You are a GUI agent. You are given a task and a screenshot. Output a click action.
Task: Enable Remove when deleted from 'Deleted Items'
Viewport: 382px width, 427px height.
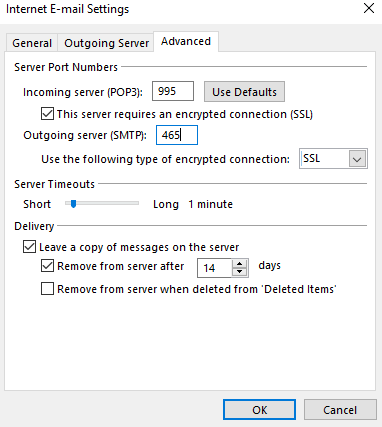pos(47,289)
